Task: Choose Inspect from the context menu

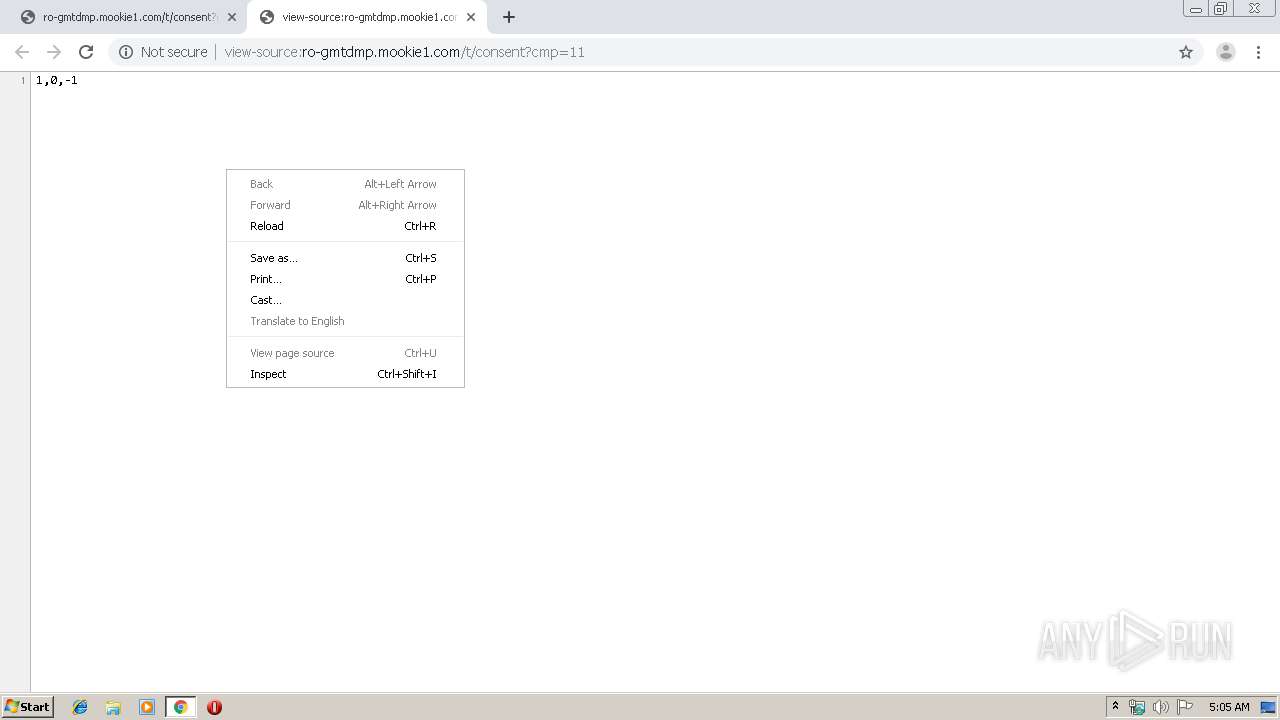Action: tap(345, 374)
